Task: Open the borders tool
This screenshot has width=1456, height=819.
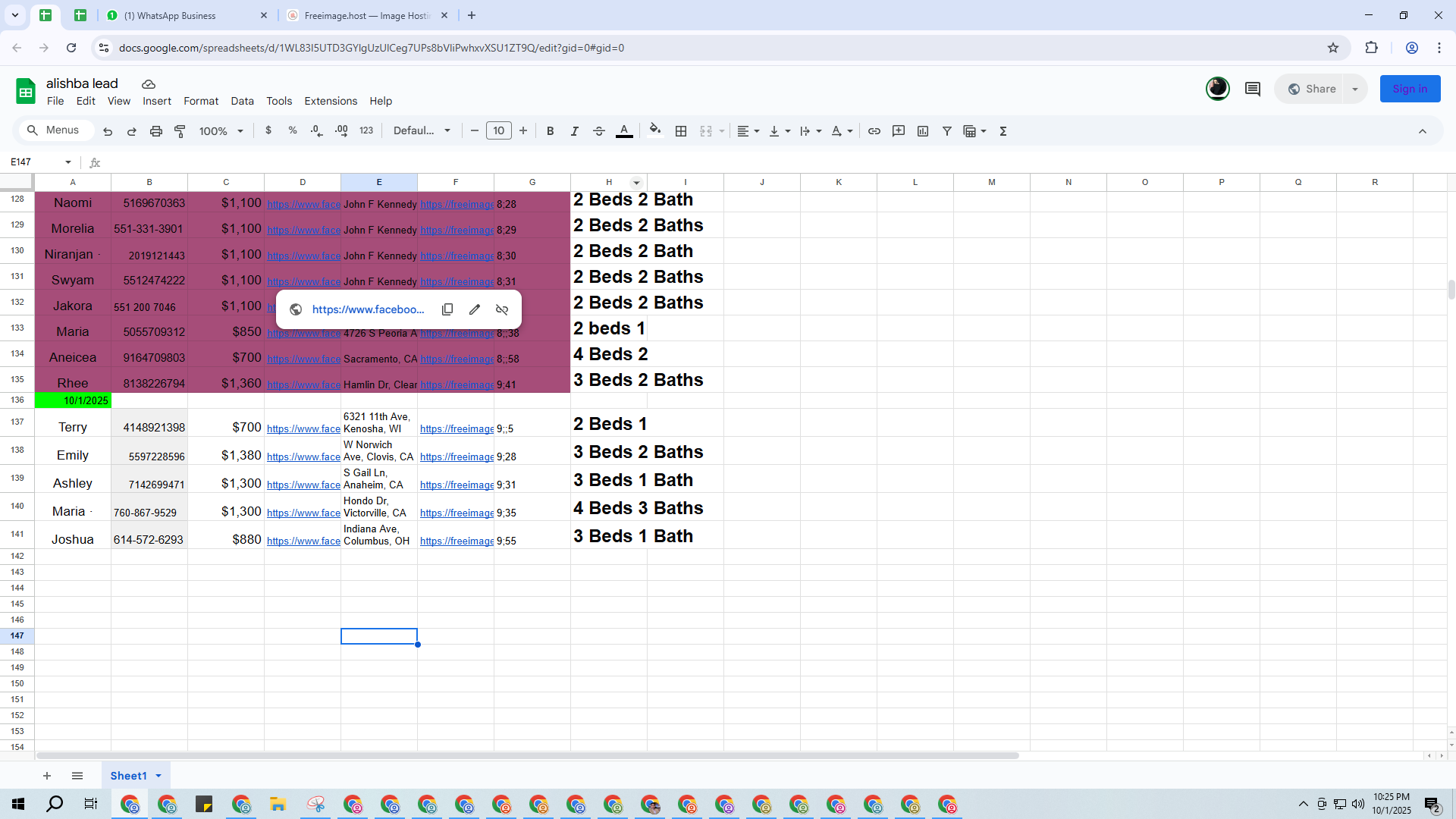Action: pos(681,131)
